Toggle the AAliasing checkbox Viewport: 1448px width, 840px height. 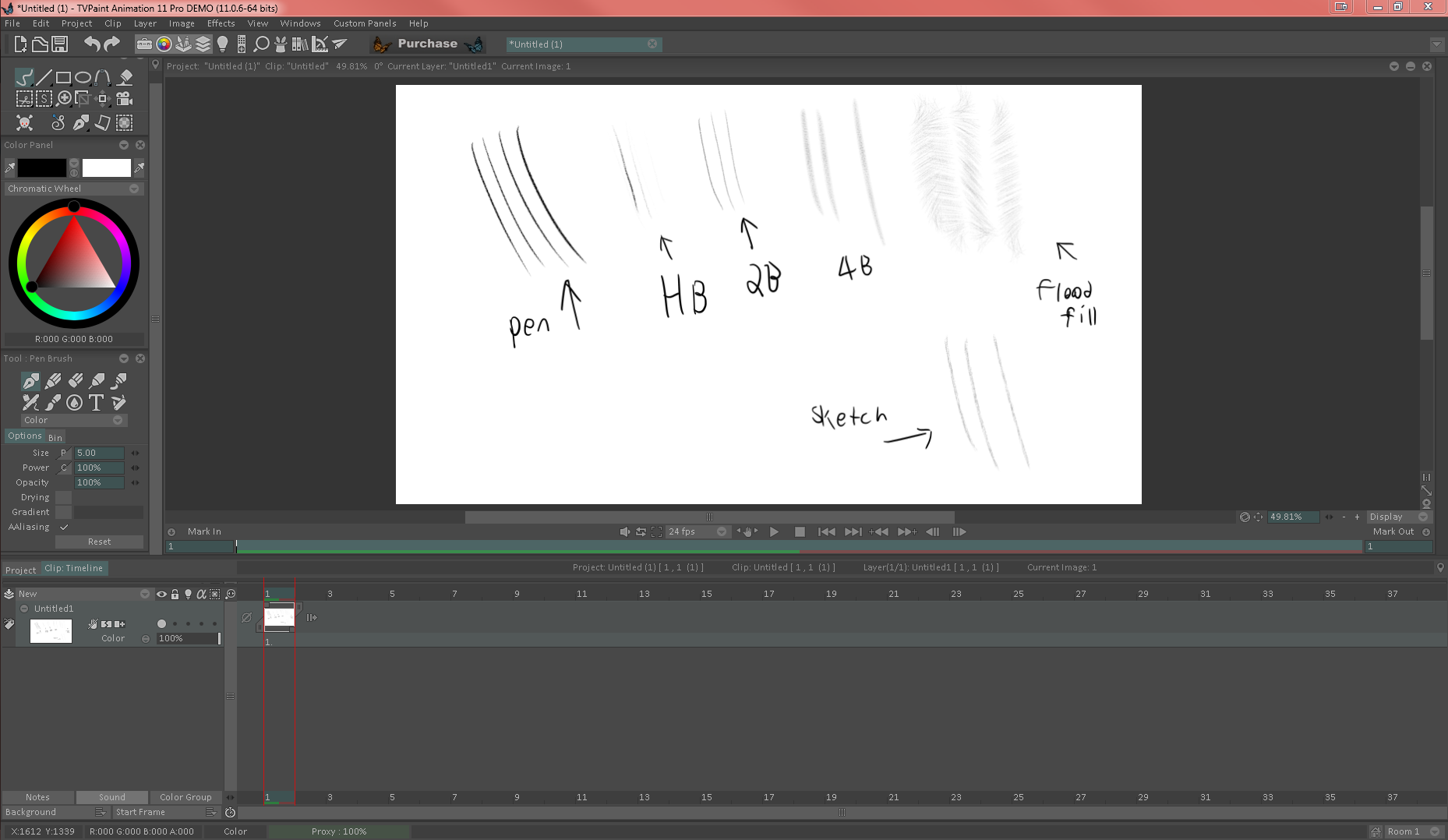pos(64,528)
